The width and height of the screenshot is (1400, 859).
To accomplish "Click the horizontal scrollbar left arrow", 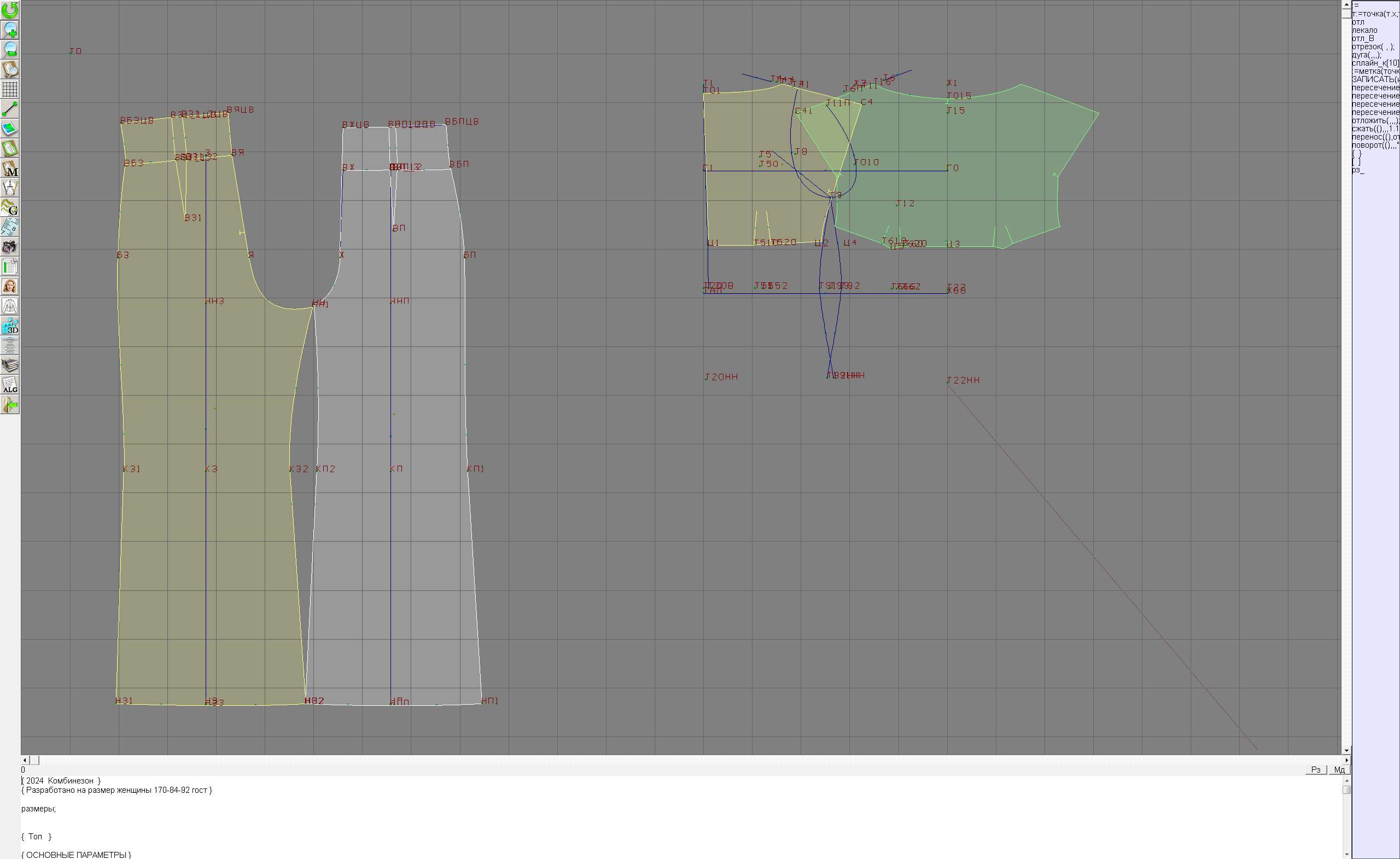I will coord(25,760).
